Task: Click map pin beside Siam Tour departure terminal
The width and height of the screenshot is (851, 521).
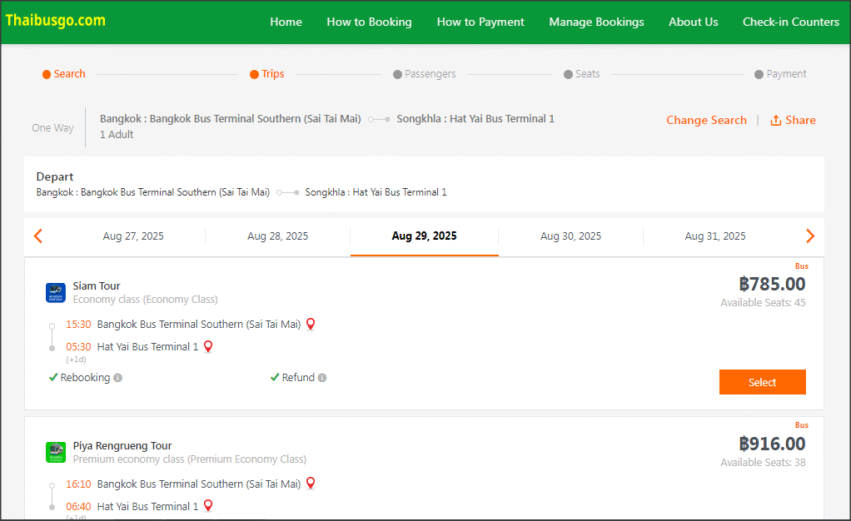Action: coord(311,324)
